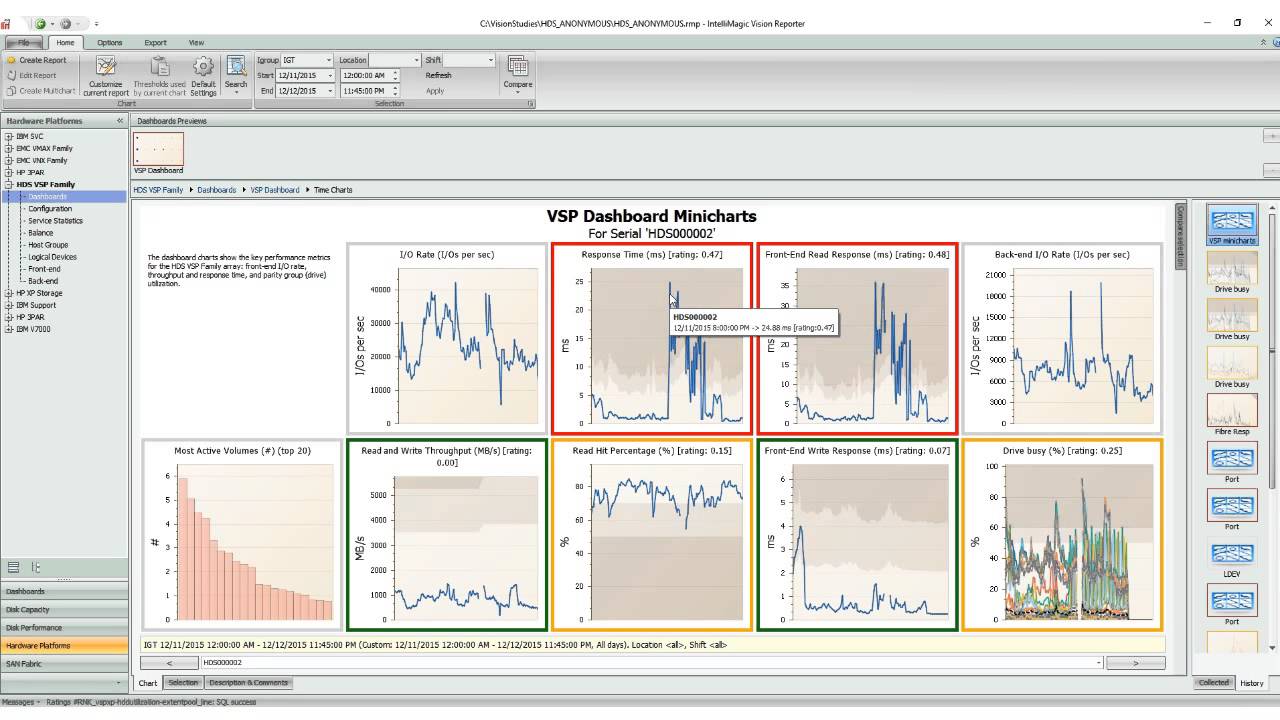Open Read and Write Throughput minichart

(x=447, y=535)
